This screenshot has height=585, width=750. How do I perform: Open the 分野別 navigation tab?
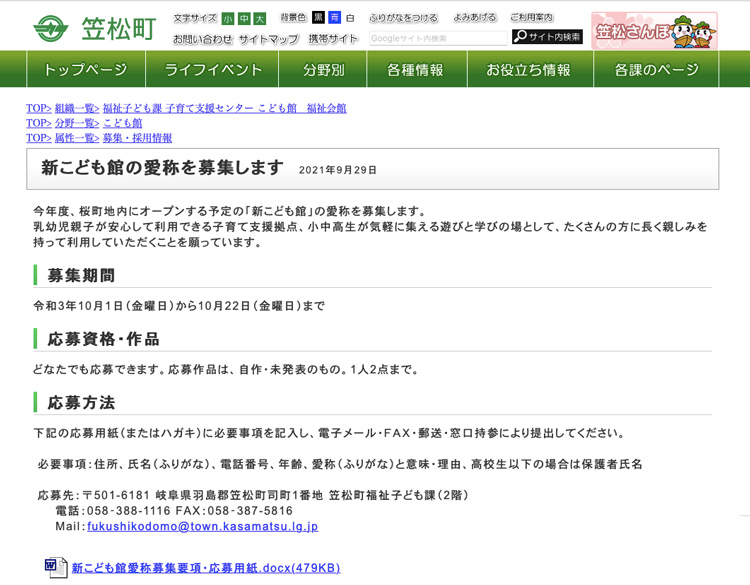pos(323,69)
